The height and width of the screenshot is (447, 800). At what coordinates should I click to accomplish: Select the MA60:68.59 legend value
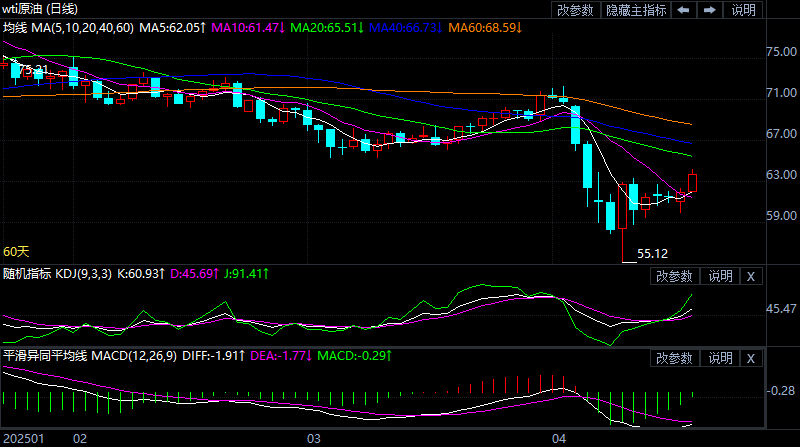point(485,28)
